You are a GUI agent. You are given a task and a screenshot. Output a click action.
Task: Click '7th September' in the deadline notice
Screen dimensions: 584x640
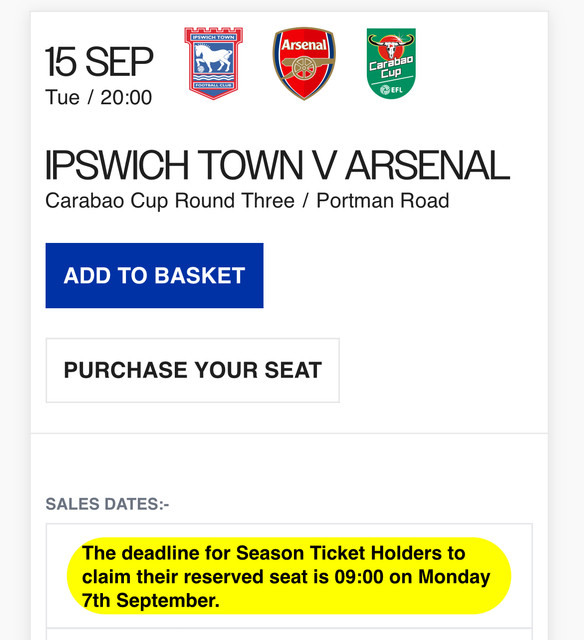point(151,600)
